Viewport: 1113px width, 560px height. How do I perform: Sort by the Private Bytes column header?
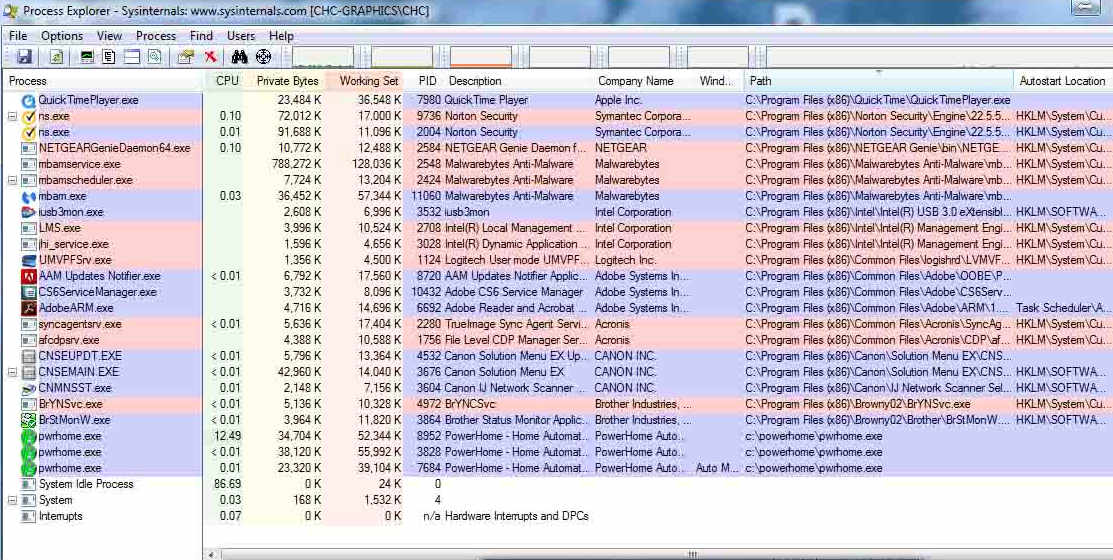[x=285, y=81]
